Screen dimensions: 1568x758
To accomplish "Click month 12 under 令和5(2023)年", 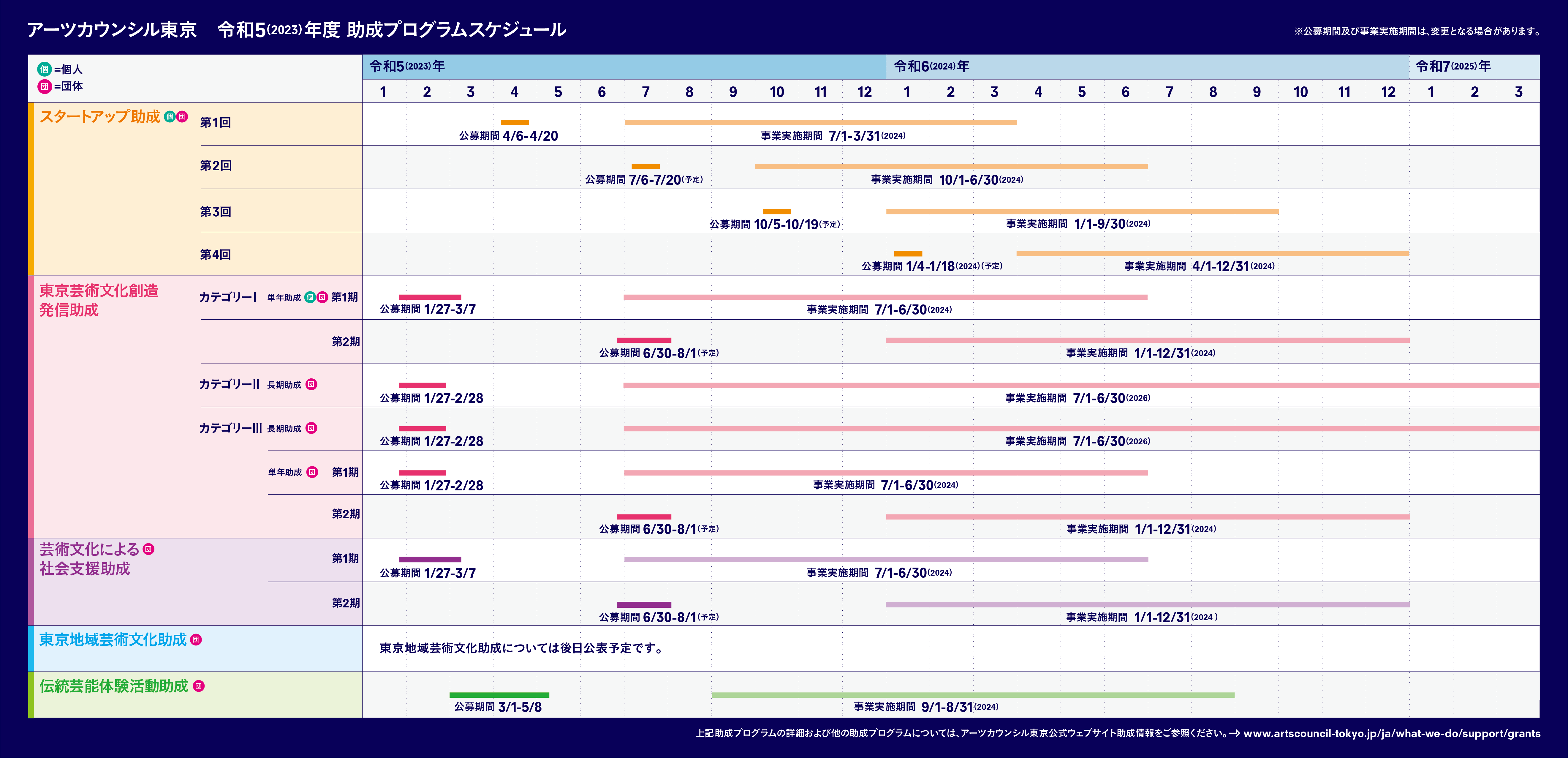I will (x=864, y=92).
